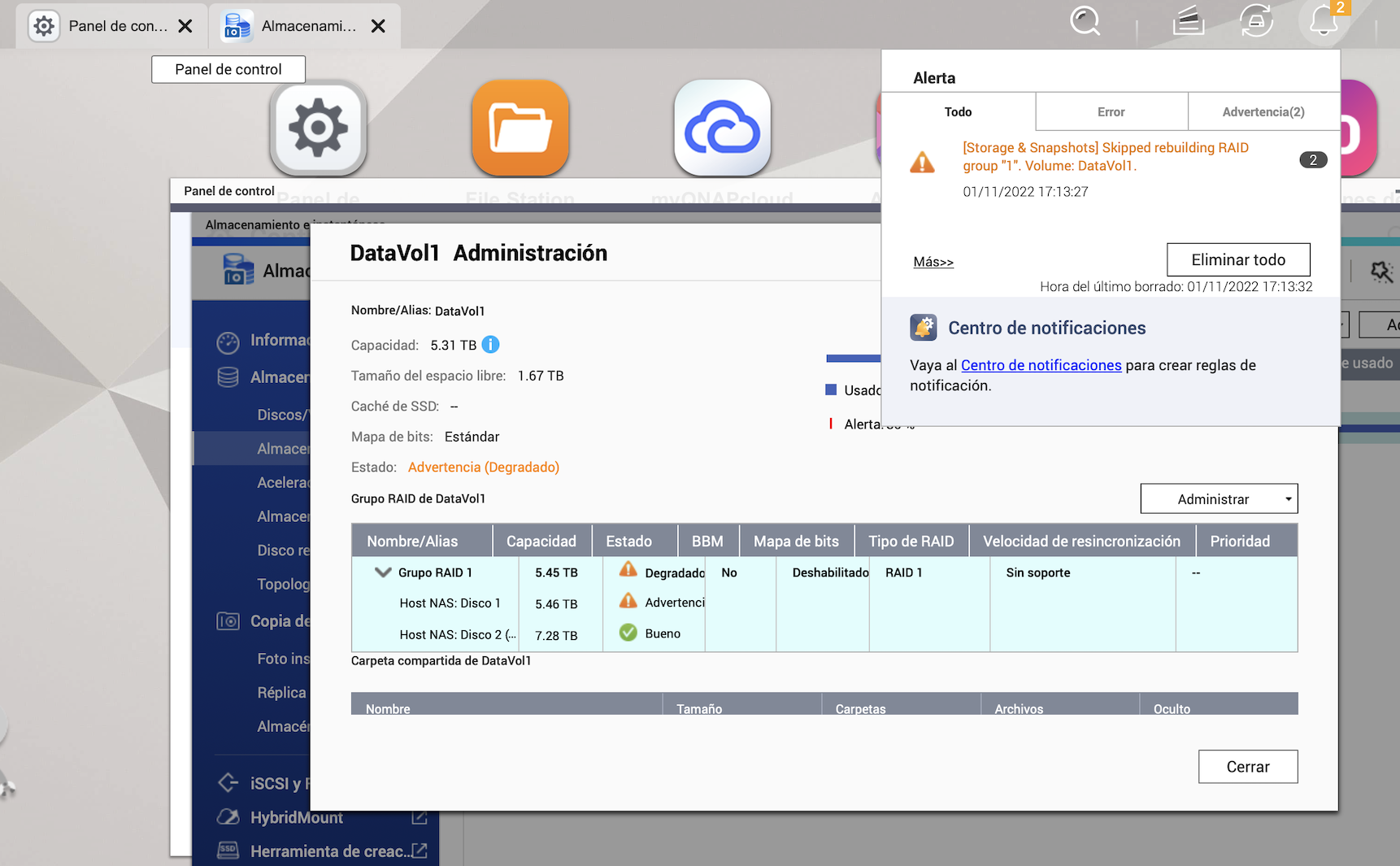Collapse the Grupo RAID 1 row

pyautogui.click(x=383, y=572)
